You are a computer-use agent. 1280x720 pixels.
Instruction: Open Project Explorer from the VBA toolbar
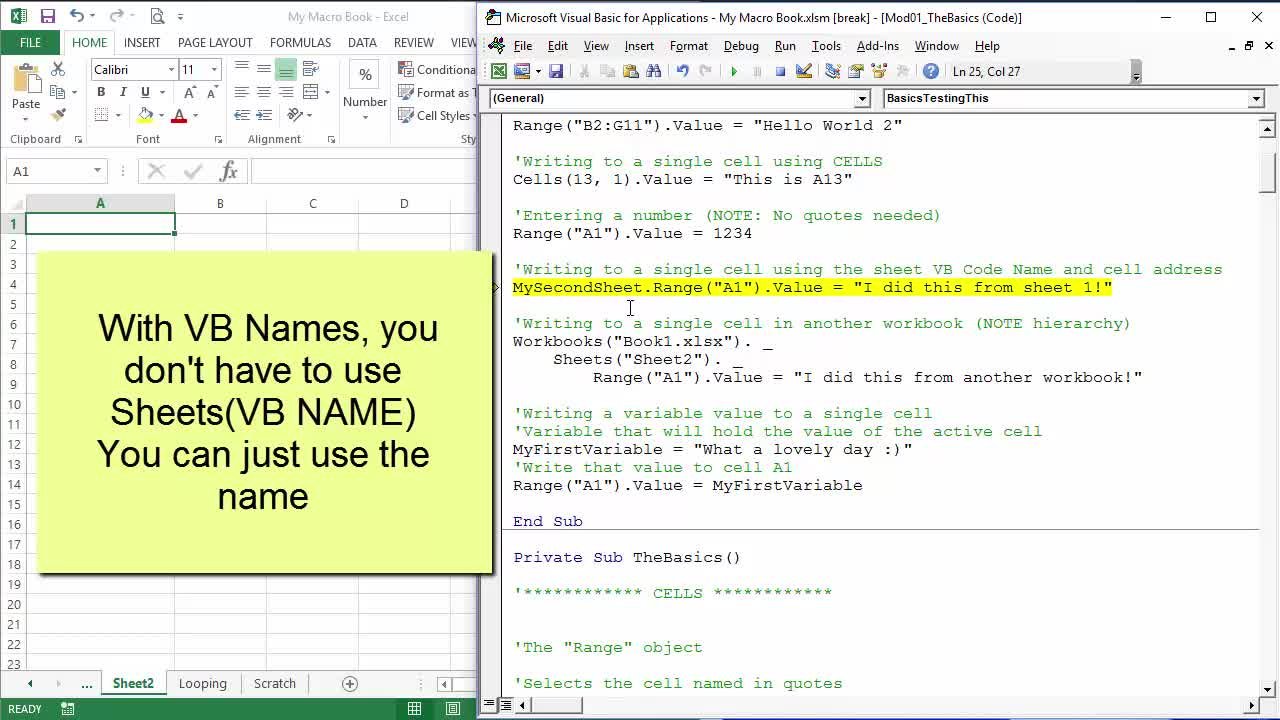click(x=832, y=71)
